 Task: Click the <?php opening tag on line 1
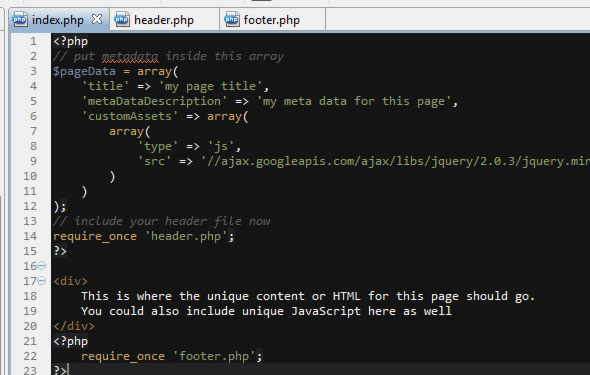tap(70, 41)
